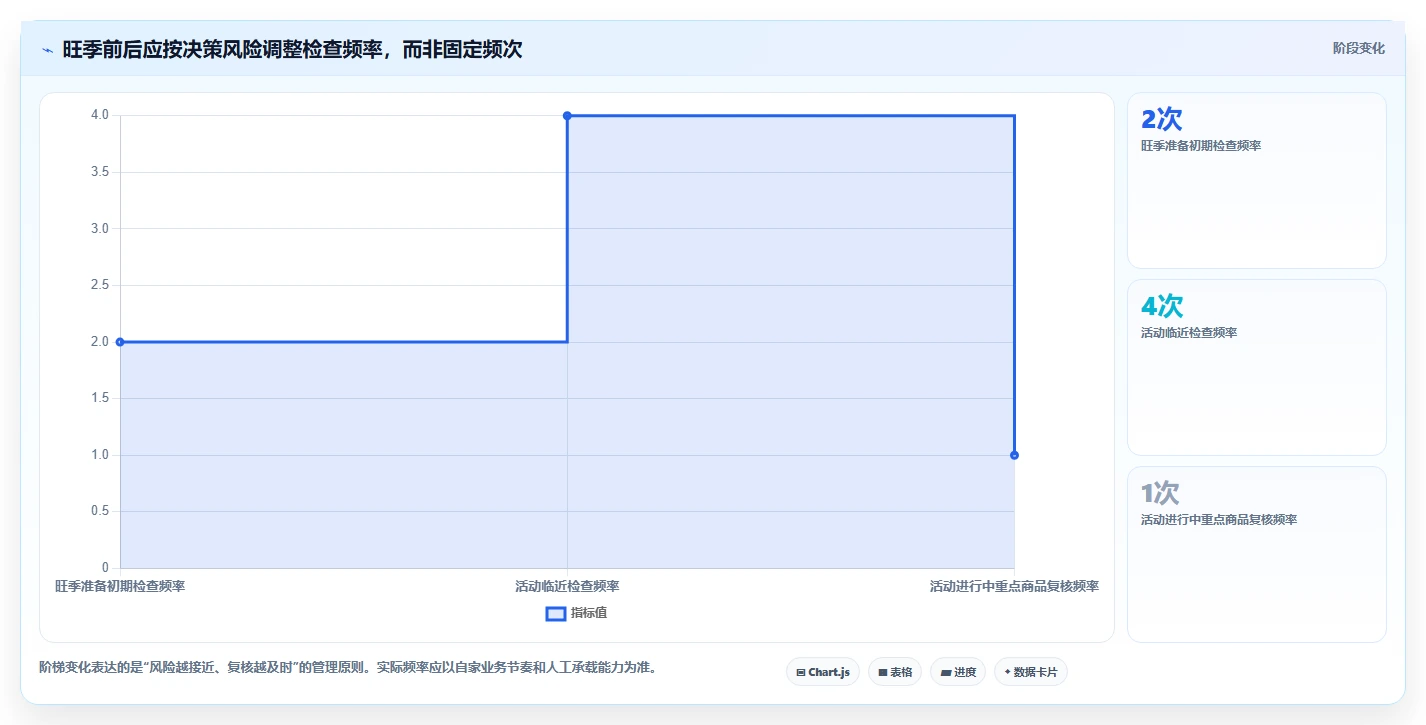Click x-axis label 活动进行中重点商品复核频率

coord(1014,586)
